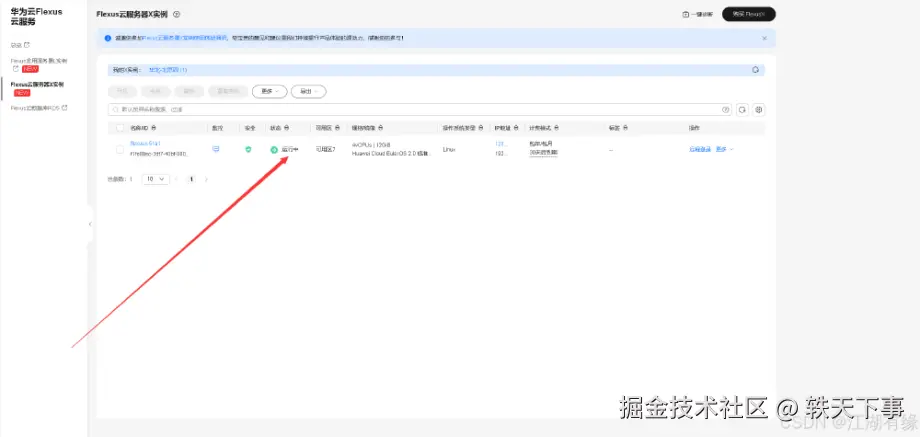Click the filter icon on 计费模式 column
920x437 pixels.
556,128
